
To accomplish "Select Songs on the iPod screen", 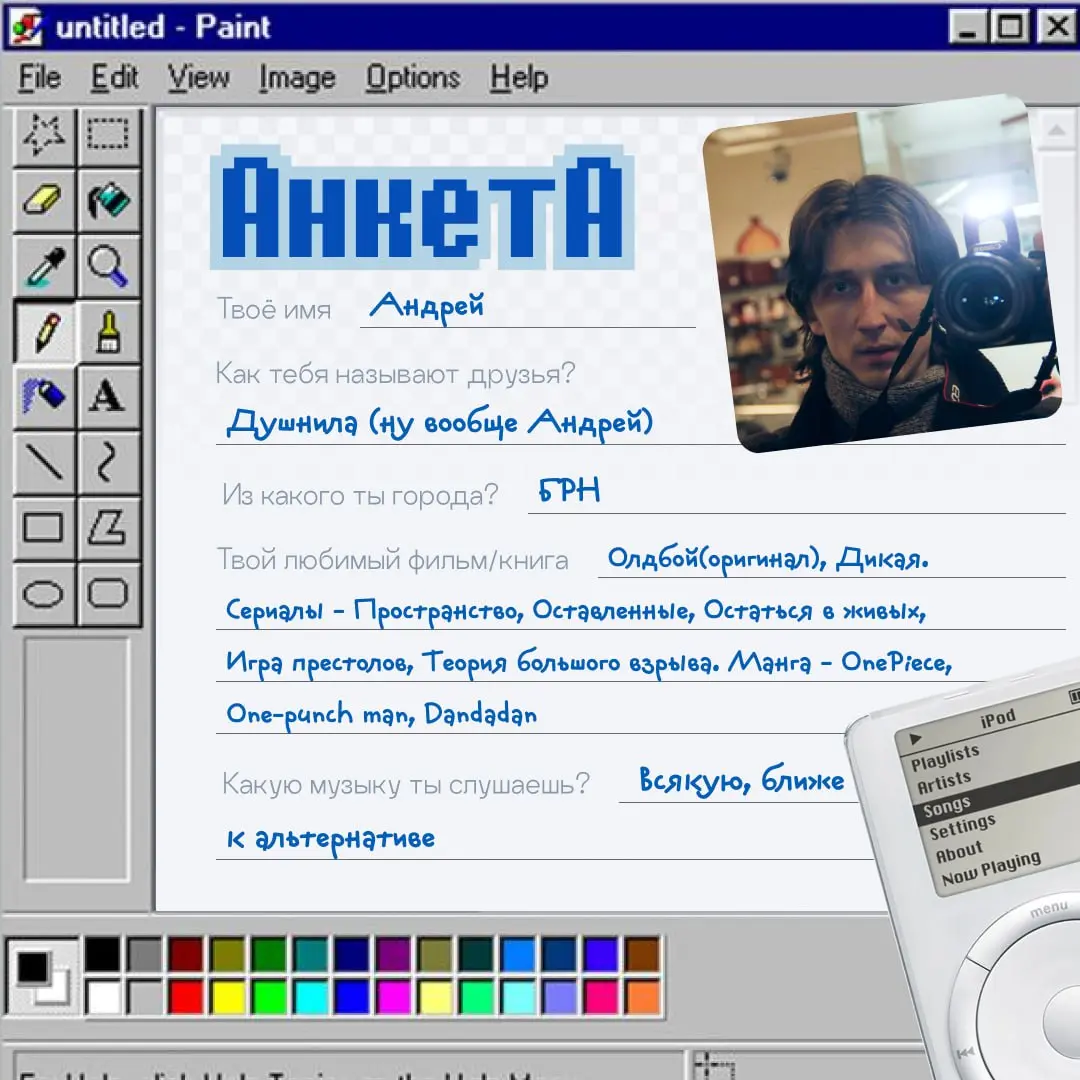I will tap(946, 807).
